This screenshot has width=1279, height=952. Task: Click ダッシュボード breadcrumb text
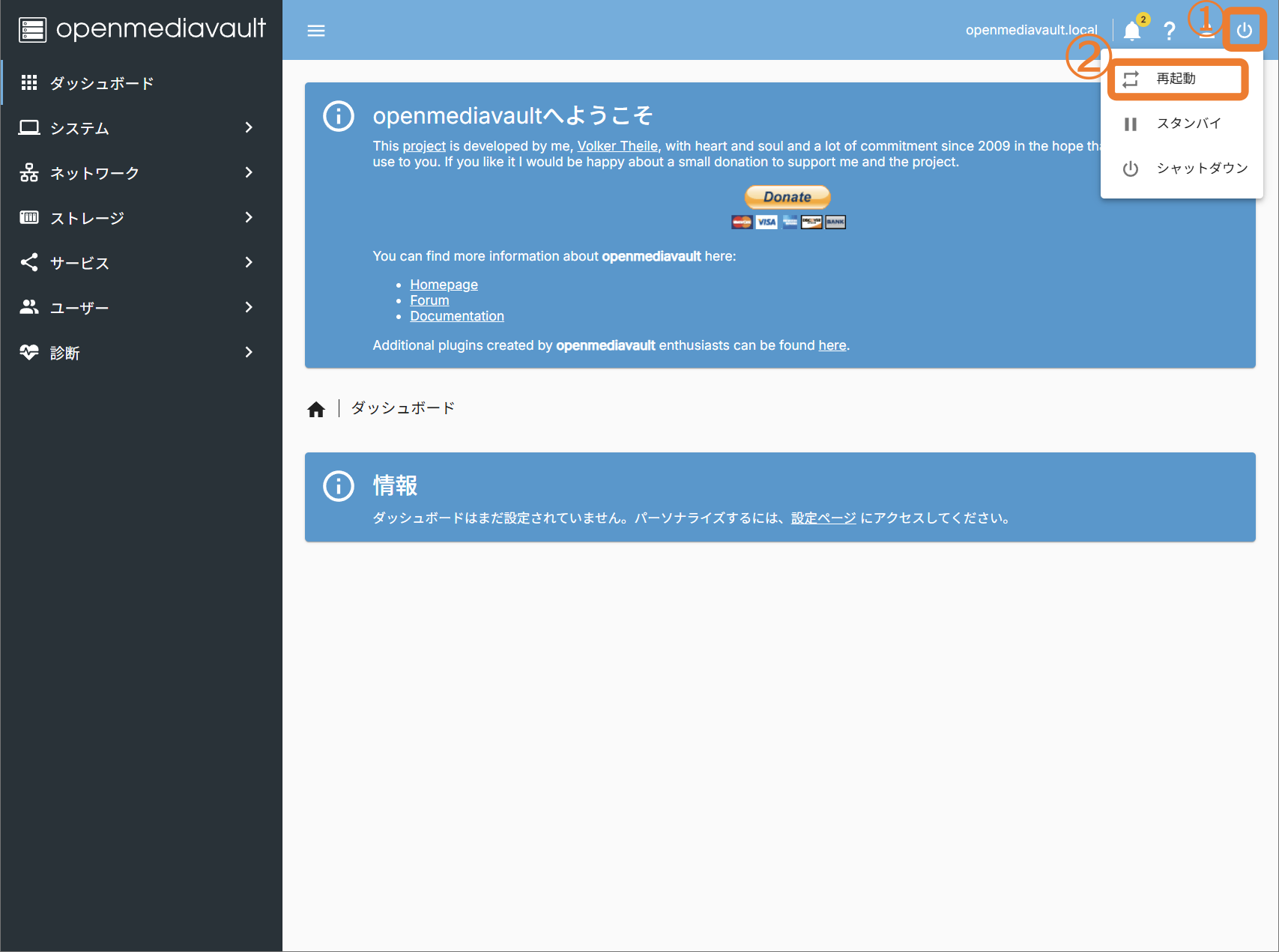point(403,408)
